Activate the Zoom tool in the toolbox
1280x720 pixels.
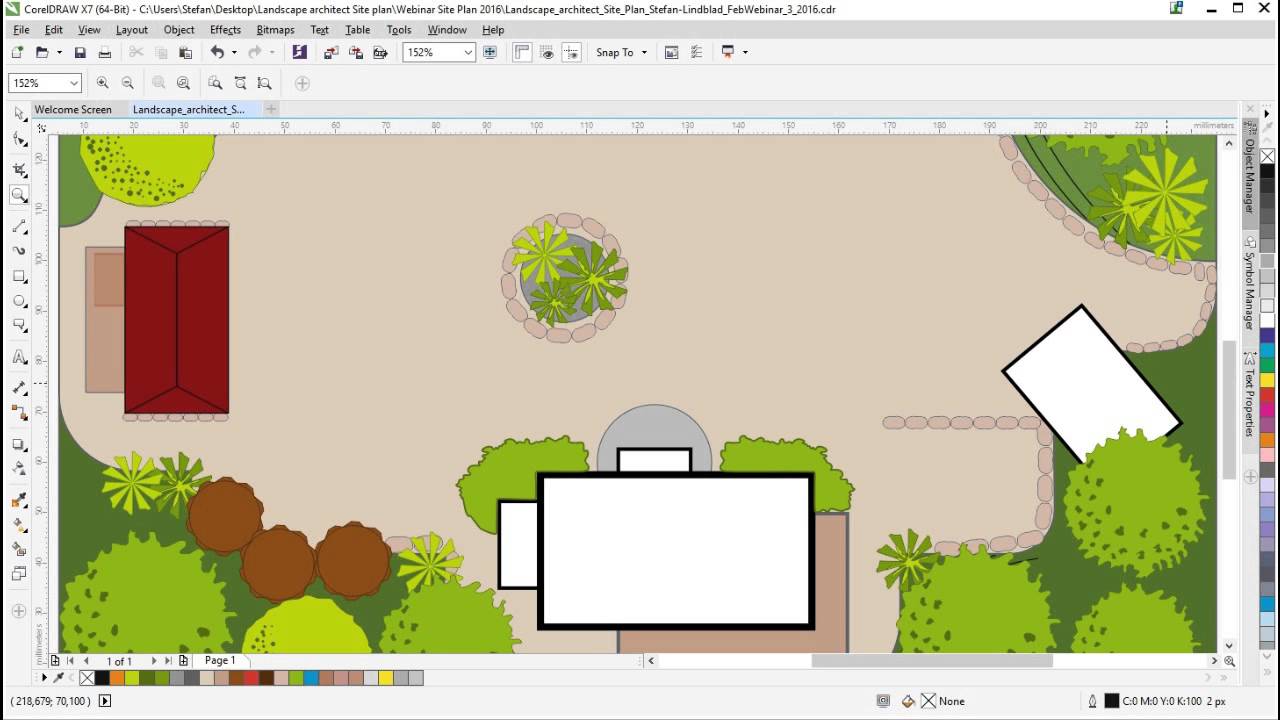coord(19,195)
